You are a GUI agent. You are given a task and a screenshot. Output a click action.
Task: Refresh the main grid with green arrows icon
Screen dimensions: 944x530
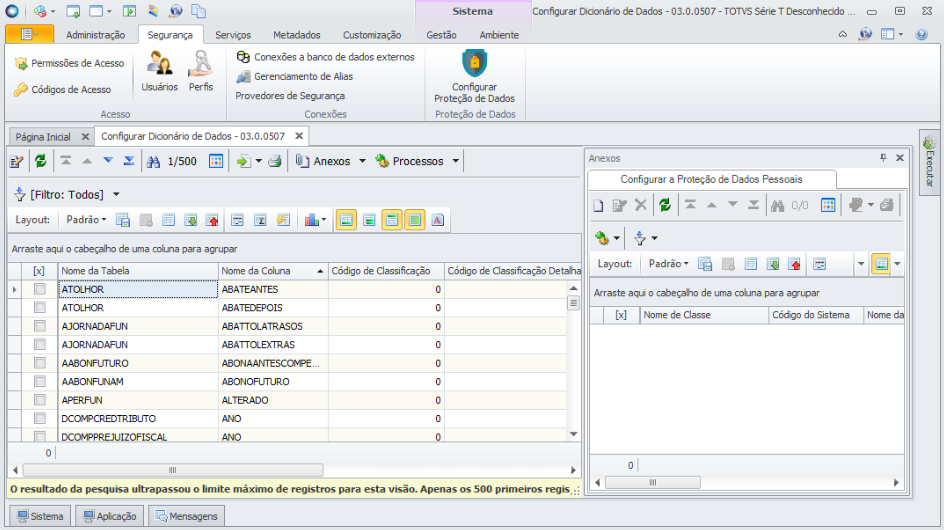coord(40,161)
